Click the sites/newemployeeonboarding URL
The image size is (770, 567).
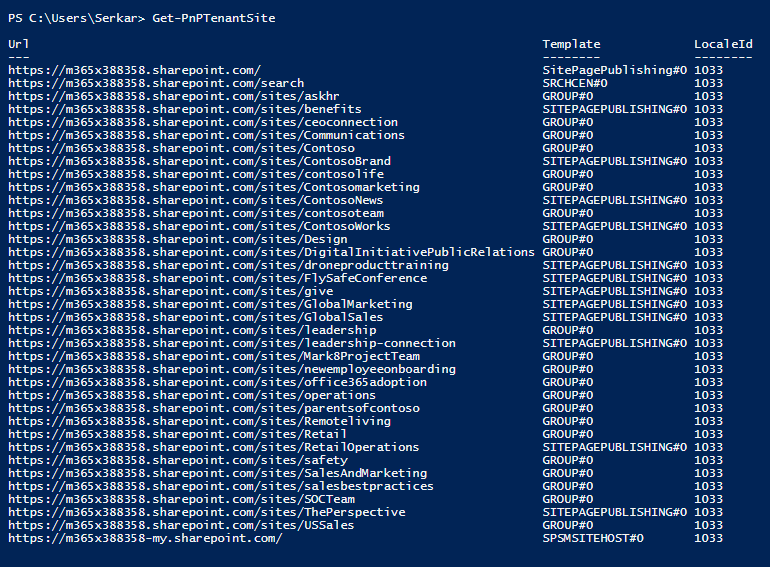(x=231, y=369)
